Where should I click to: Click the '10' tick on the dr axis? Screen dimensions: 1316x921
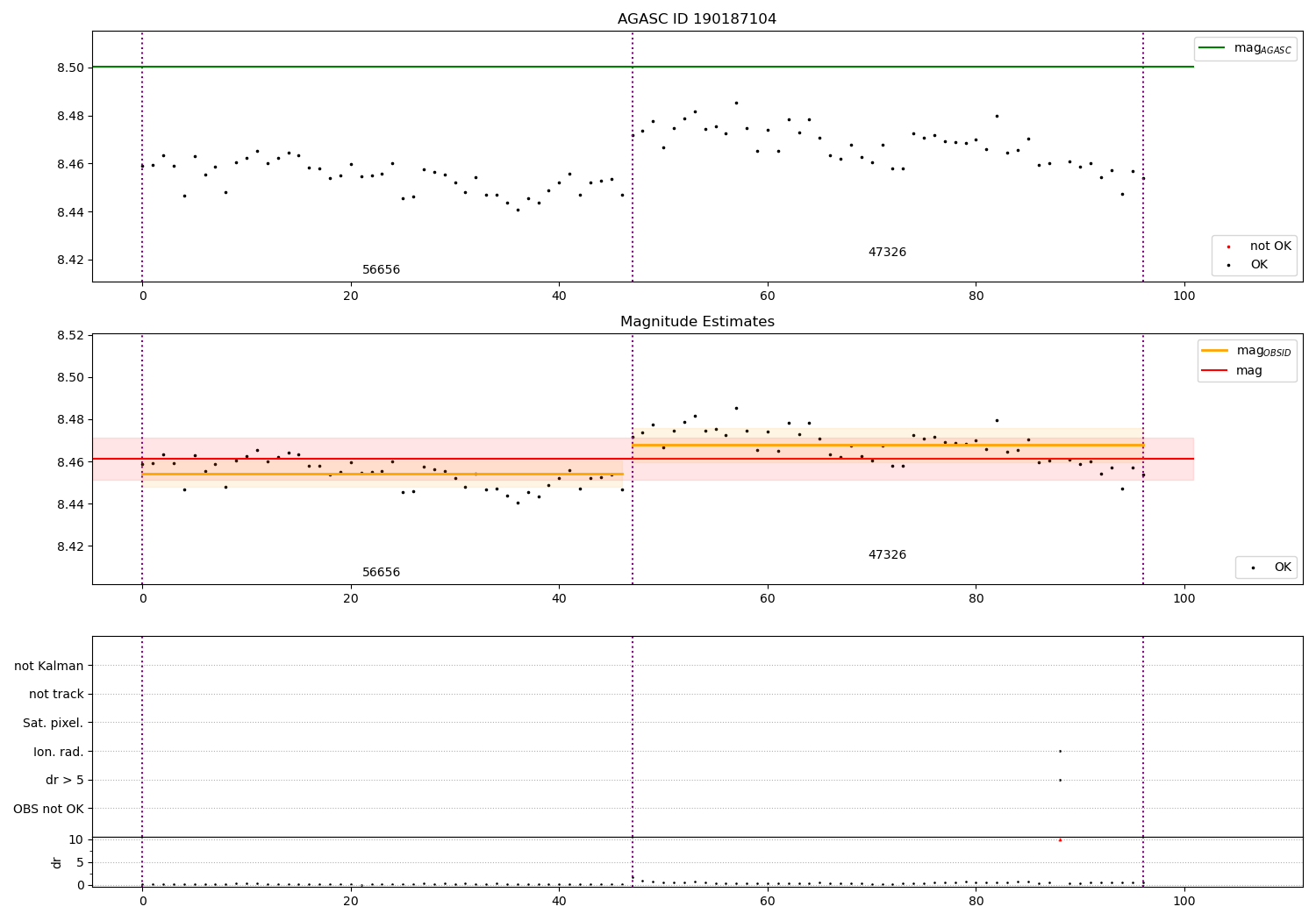[75, 839]
